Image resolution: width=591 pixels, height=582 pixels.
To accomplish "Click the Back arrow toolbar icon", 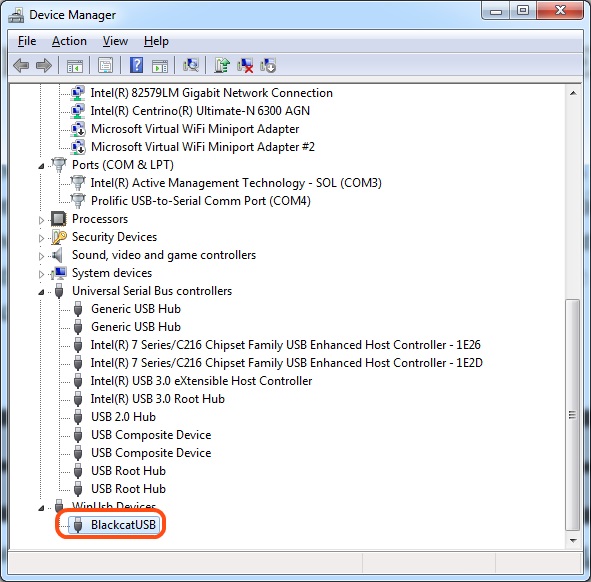I will [x=21, y=66].
